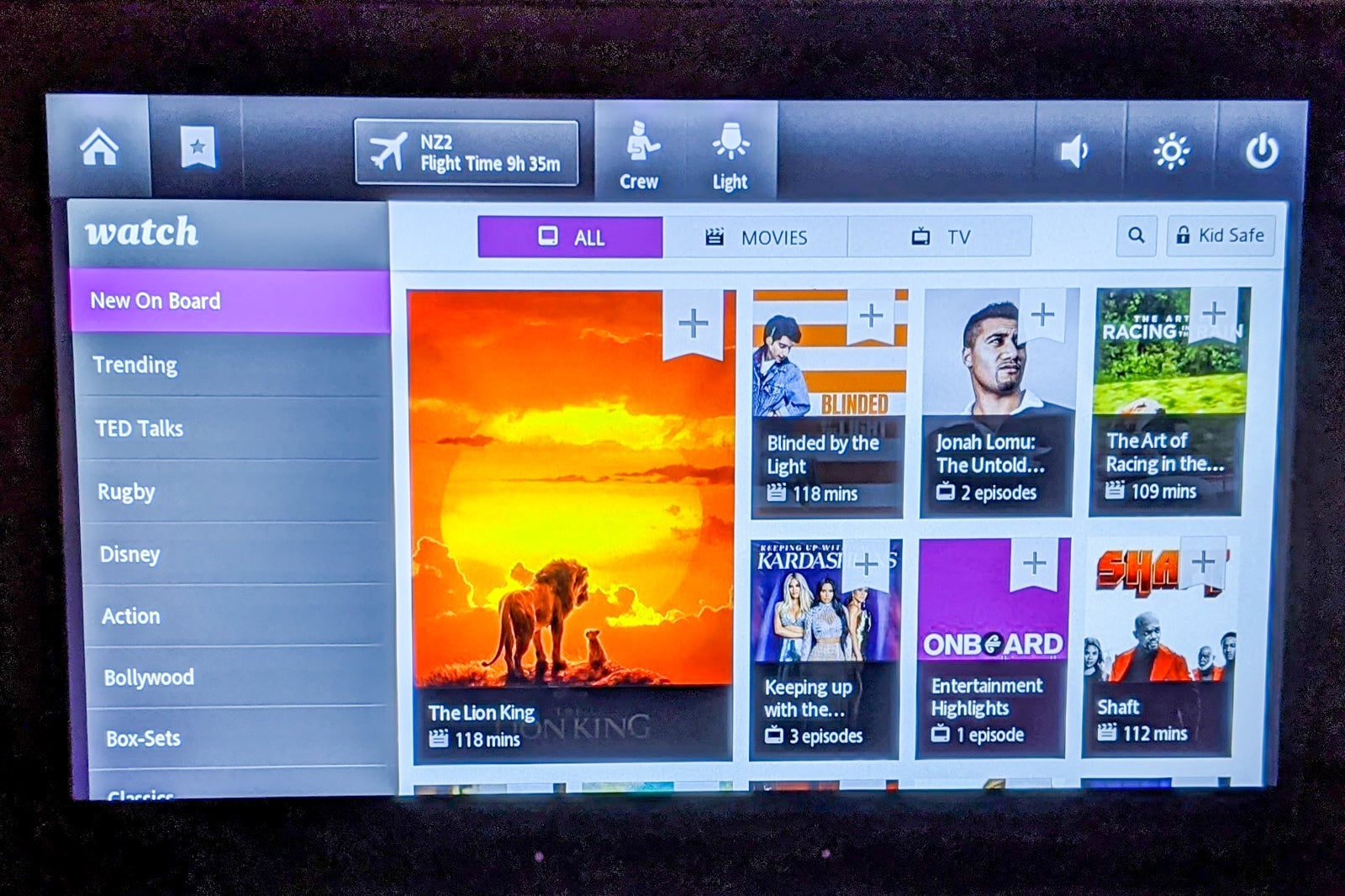Select the ALL content tab
Image resolution: width=1345 pixels, height=896 pixels.
tap(571, 237)
